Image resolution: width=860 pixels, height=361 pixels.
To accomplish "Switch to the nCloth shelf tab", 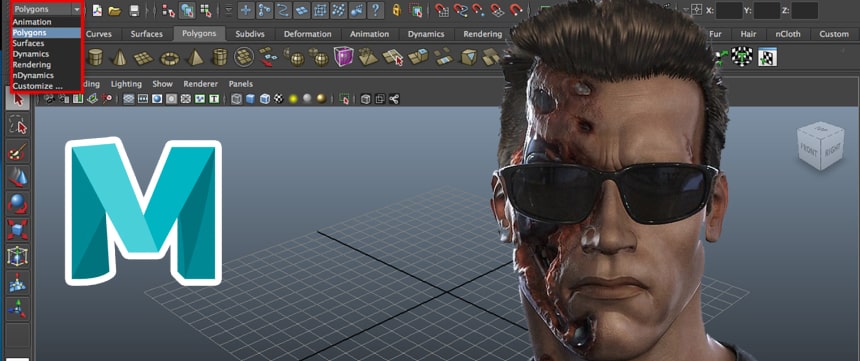I will 788,34.
